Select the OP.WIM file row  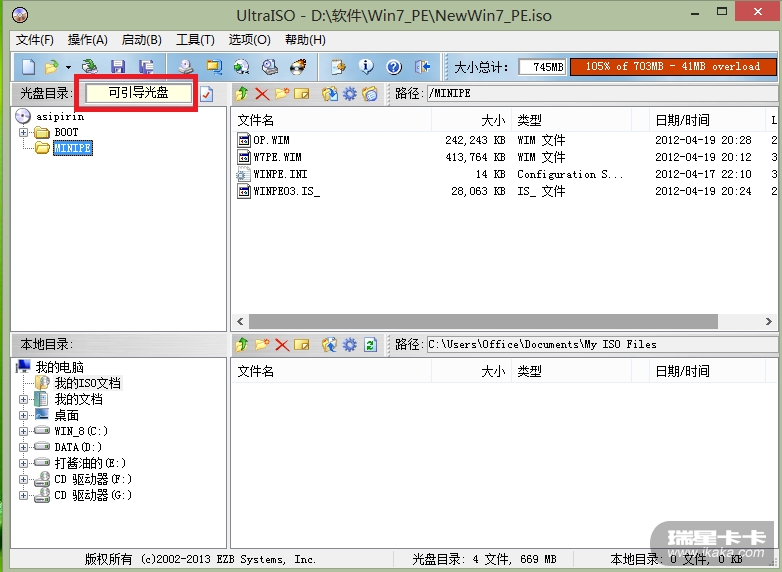tap(504, 140)
